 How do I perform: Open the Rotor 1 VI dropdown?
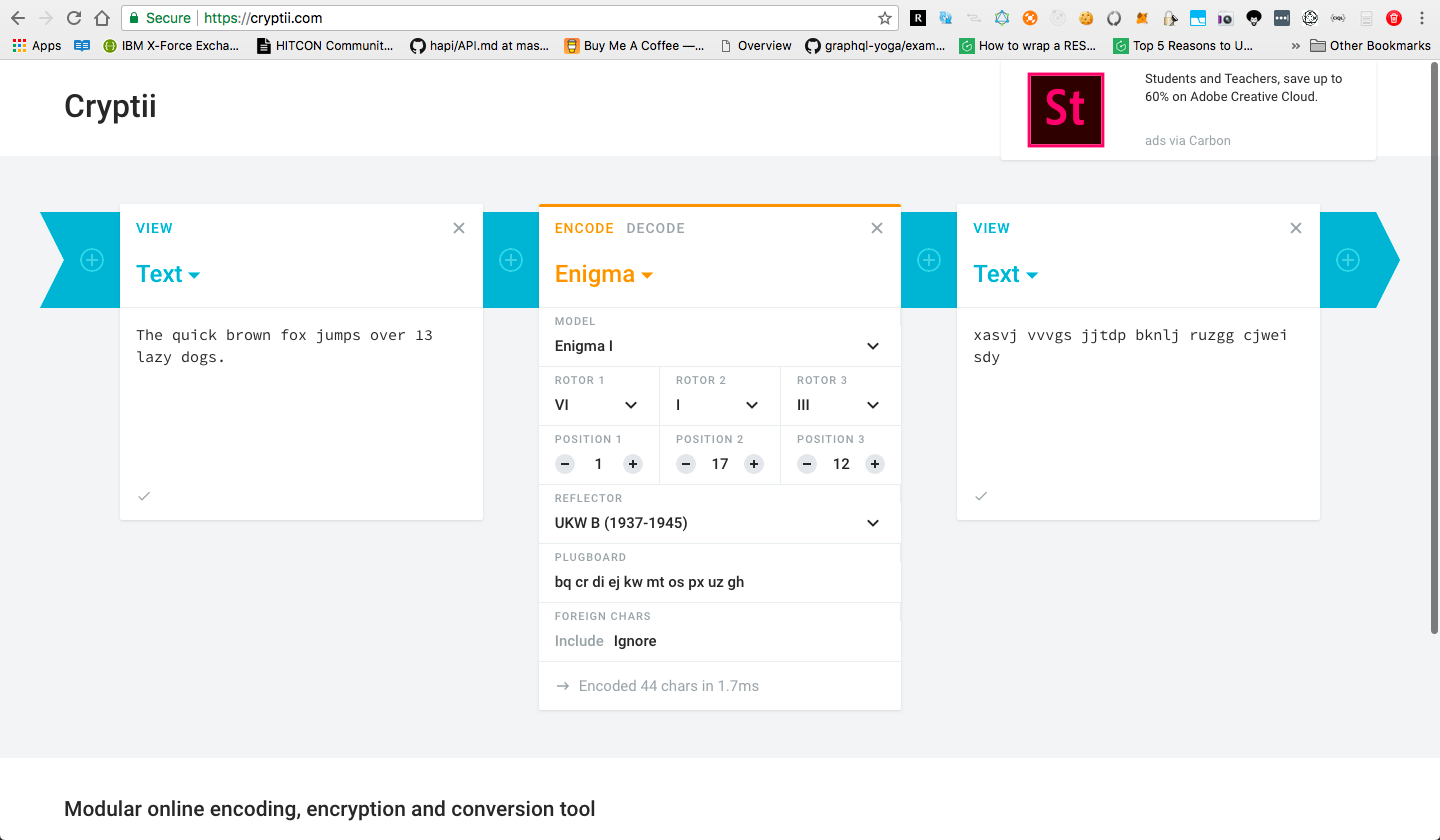pyautogui.click(x=598, y=405)
